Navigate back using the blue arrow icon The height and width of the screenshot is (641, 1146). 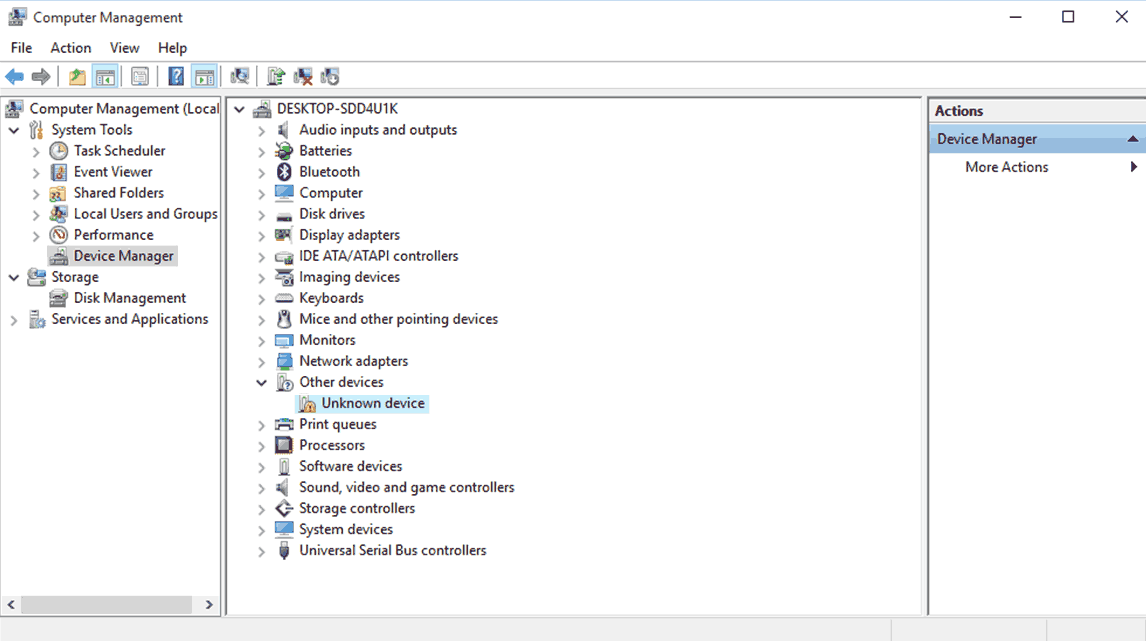tap(14, 76)
